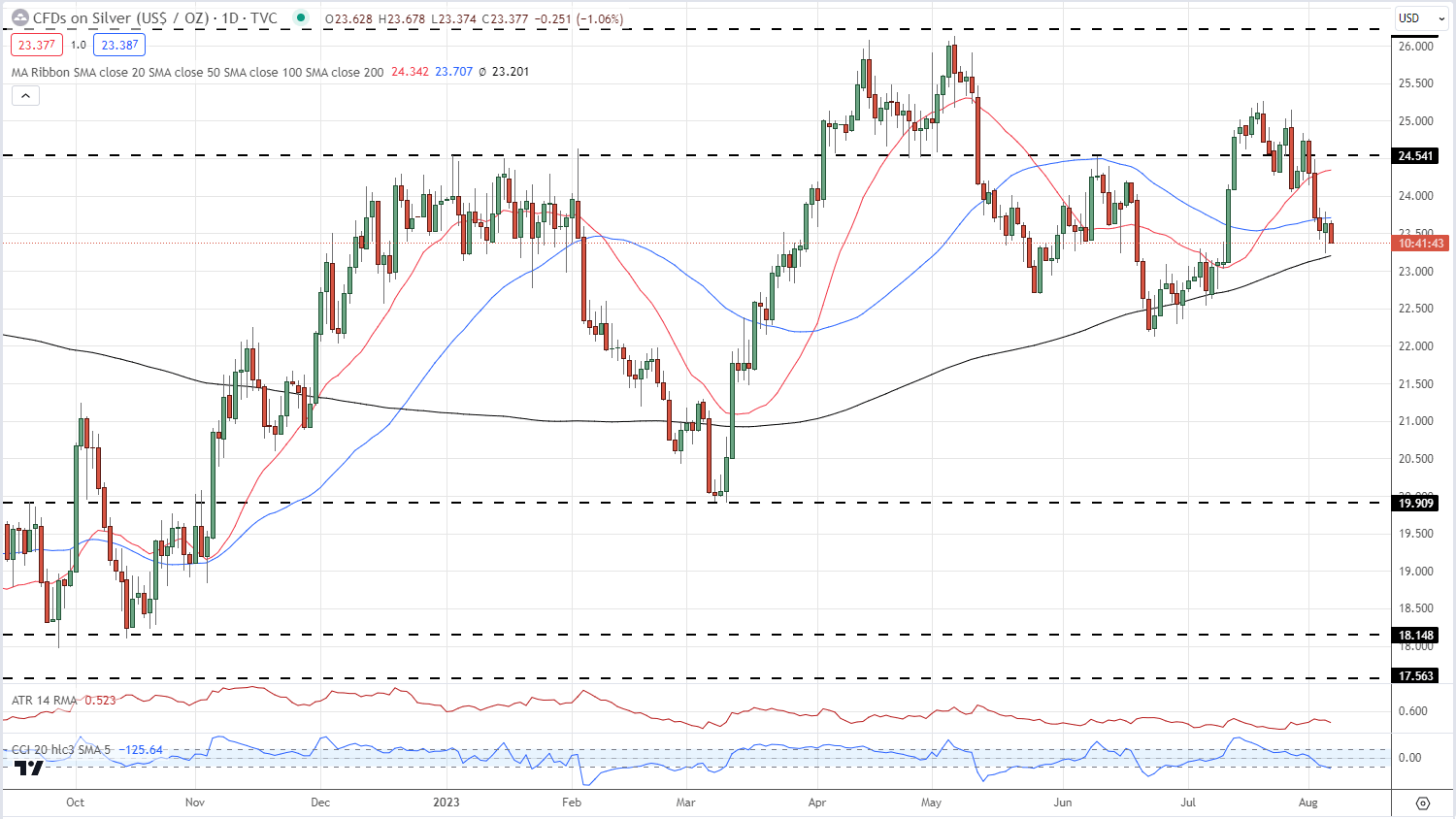The height and width of the screenshot is (819, 1456).
Task: Click the black SMA value 23.201
Action: [510, 72]
